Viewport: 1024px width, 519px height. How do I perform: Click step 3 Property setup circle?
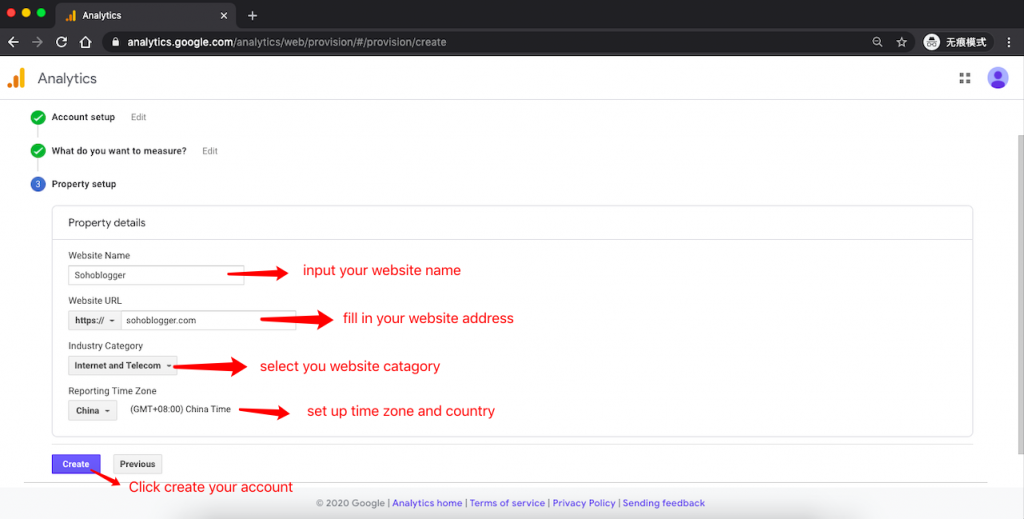(38, 184)
